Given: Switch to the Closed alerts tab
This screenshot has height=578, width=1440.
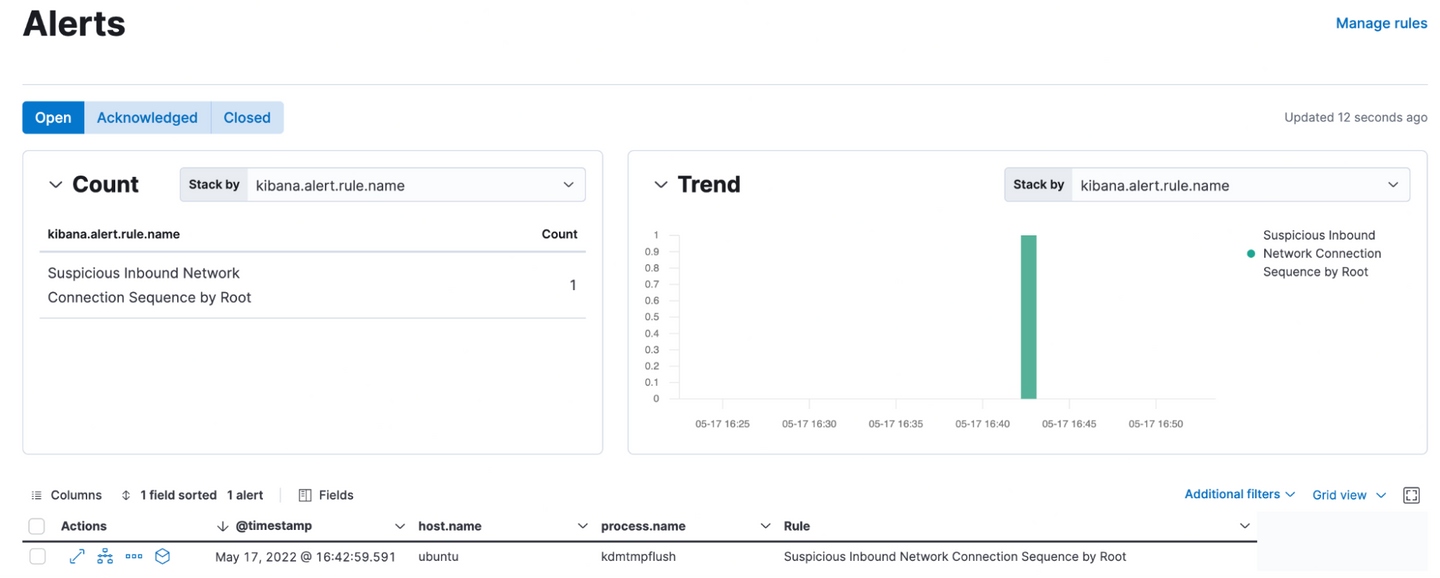Looking at the screenshot, I should coord(247,117).
